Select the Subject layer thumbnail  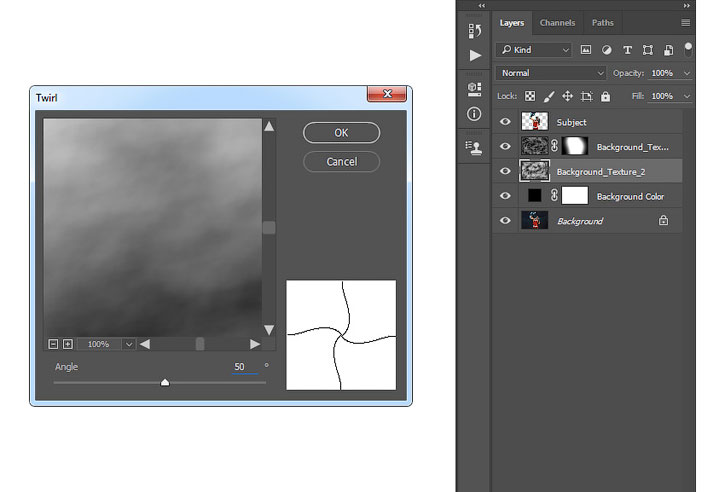(535, 122)
